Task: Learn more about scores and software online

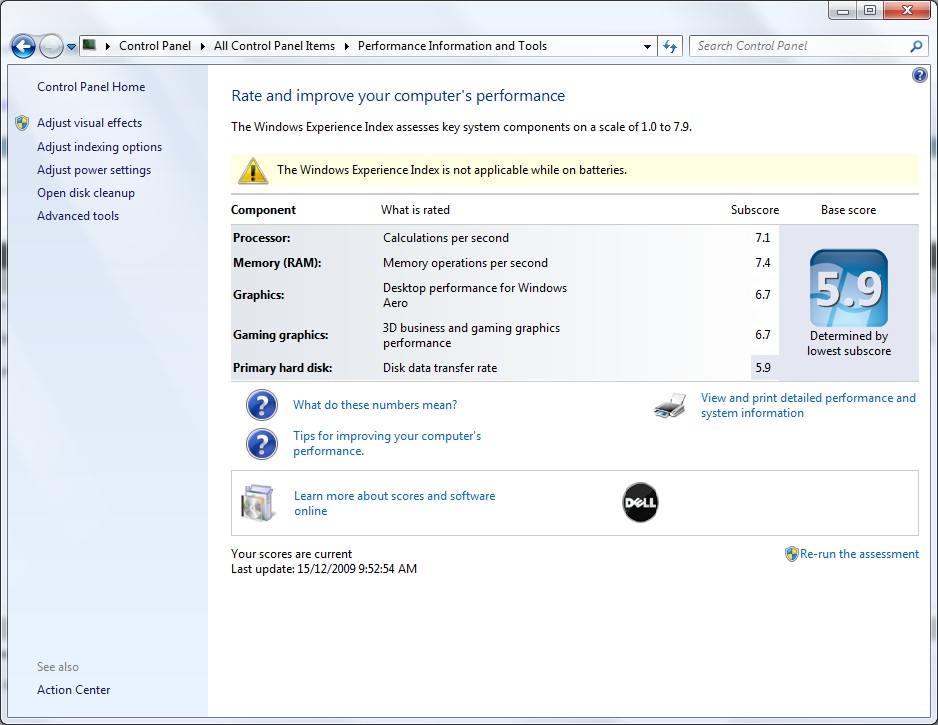Action: [x=395, y=503]
